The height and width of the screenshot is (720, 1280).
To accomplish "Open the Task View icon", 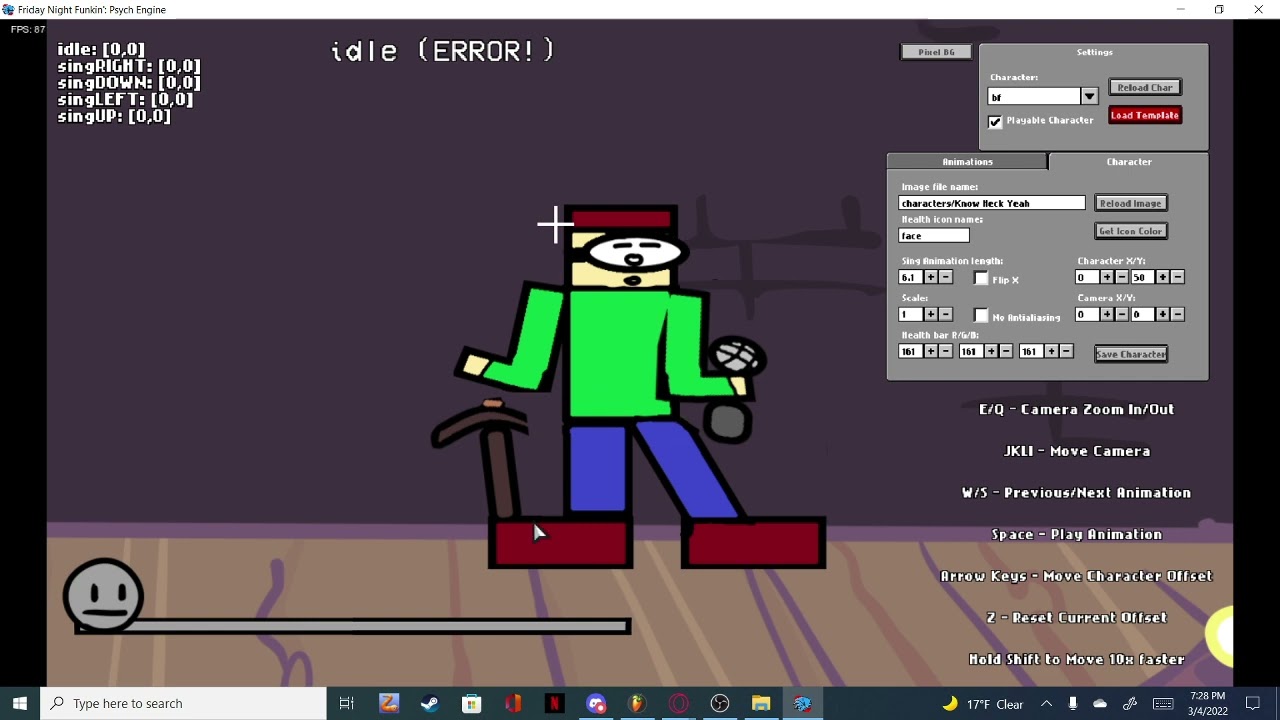I will pos(347,703).
